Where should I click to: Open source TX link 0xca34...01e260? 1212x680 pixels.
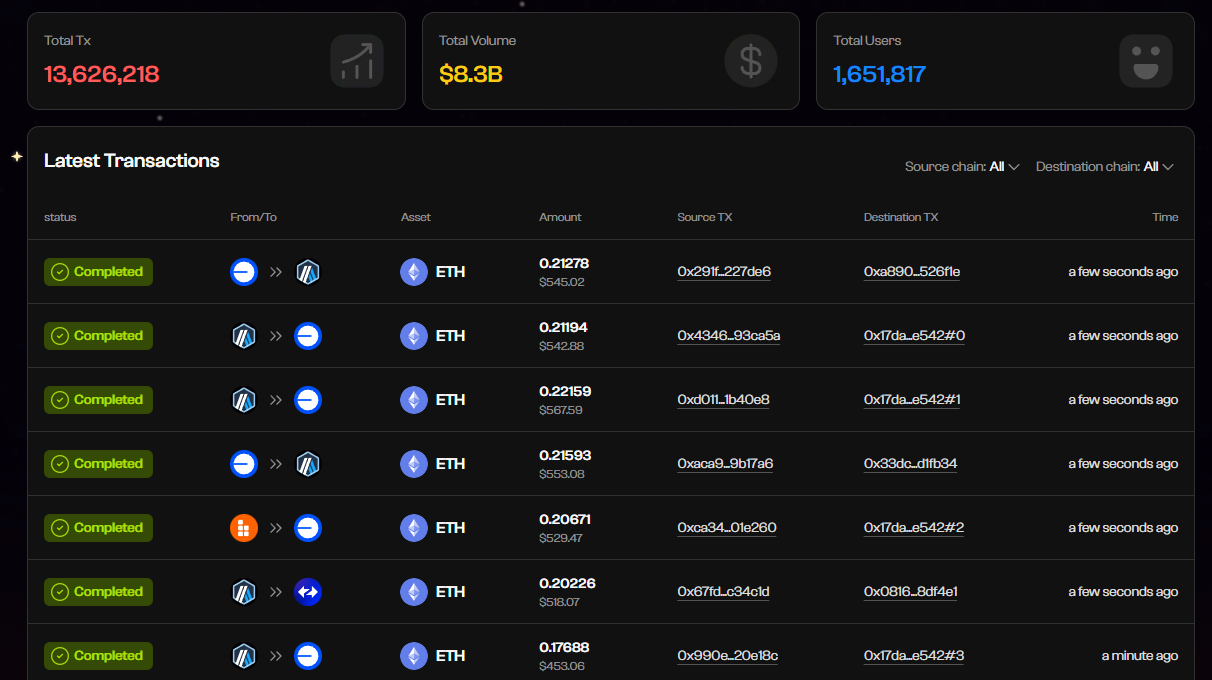[727, 528]
